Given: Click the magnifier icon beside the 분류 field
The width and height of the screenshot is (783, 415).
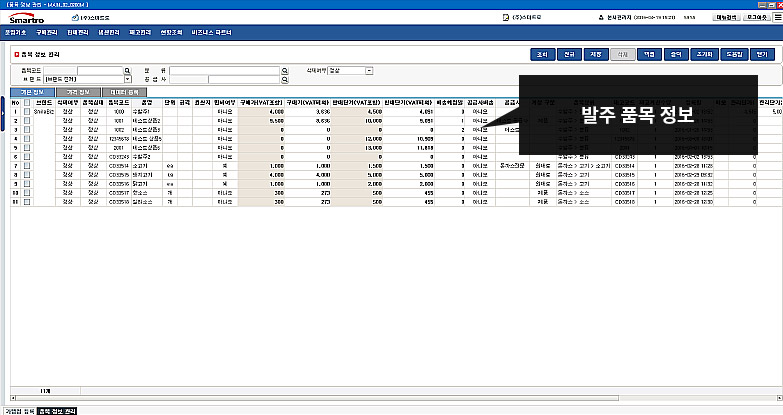Looking at the screenshot, I should pos(285,71).
